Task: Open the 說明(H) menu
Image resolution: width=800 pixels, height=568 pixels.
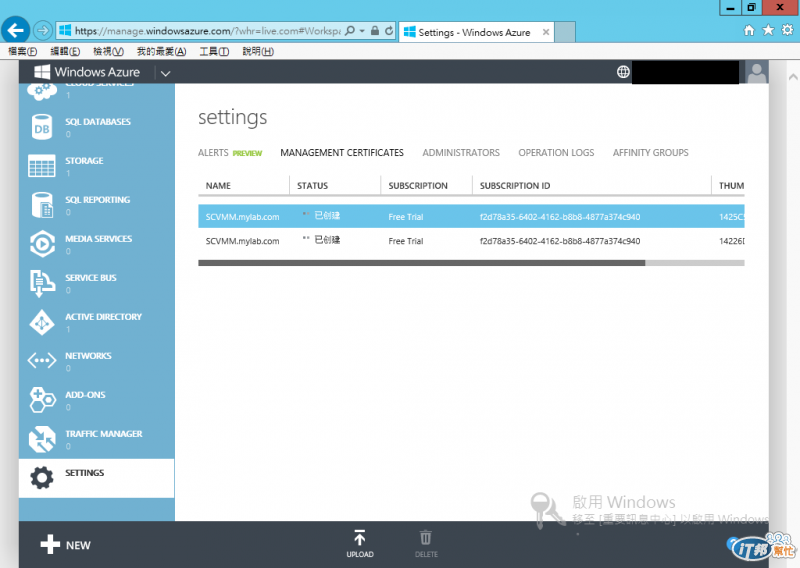Action: [x=258, y=51]
